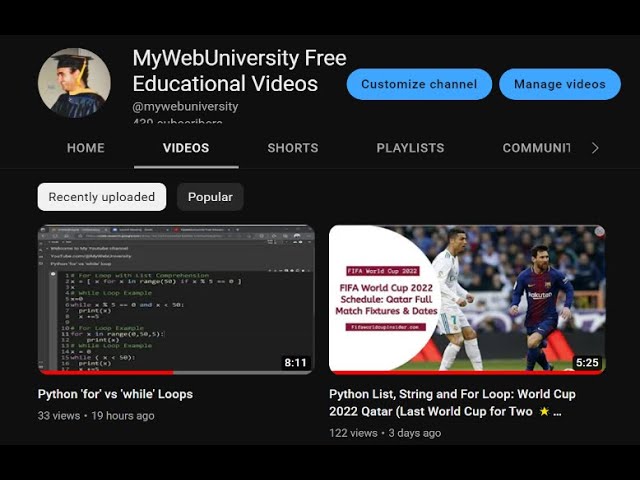Screen dimensions: 640x480
Task: Click the red watch progress bar on first video
Action: pyautogui.click(x=107, y=372)
